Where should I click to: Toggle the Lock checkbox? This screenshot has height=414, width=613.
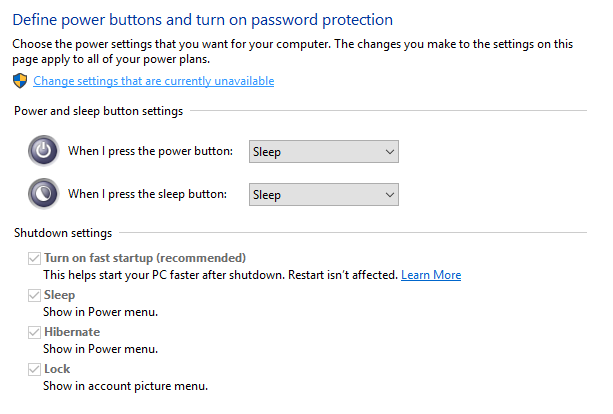pyautogui.click(x=36, y=370)
